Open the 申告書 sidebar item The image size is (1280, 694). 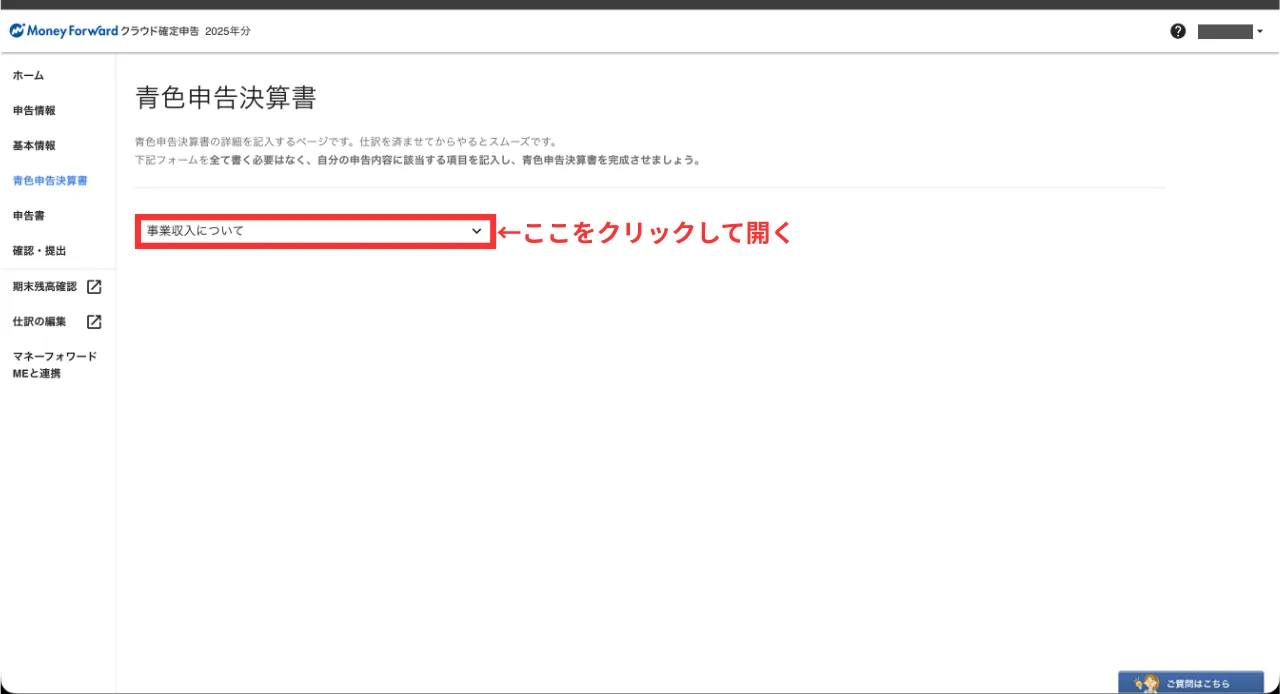(x=28, y=216)
